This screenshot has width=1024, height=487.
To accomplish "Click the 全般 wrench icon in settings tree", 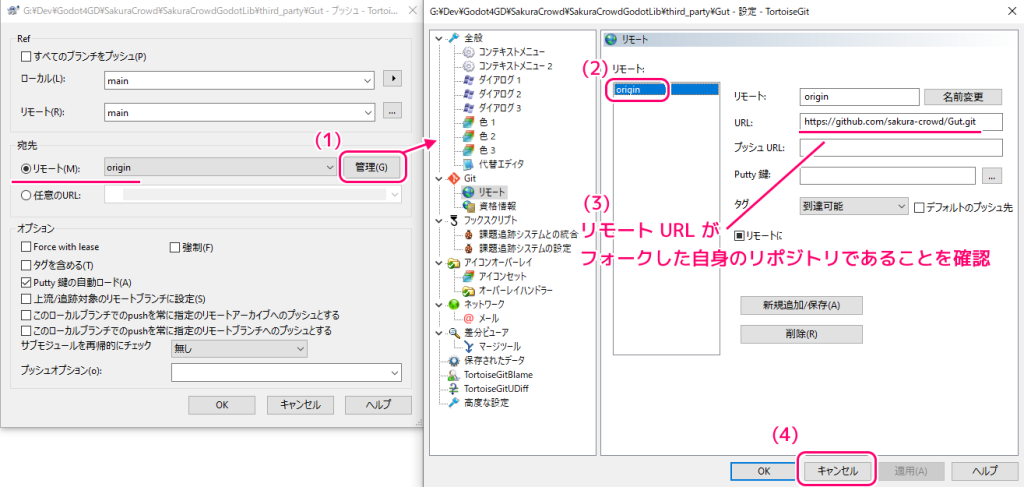I will [x=455, y=39].
